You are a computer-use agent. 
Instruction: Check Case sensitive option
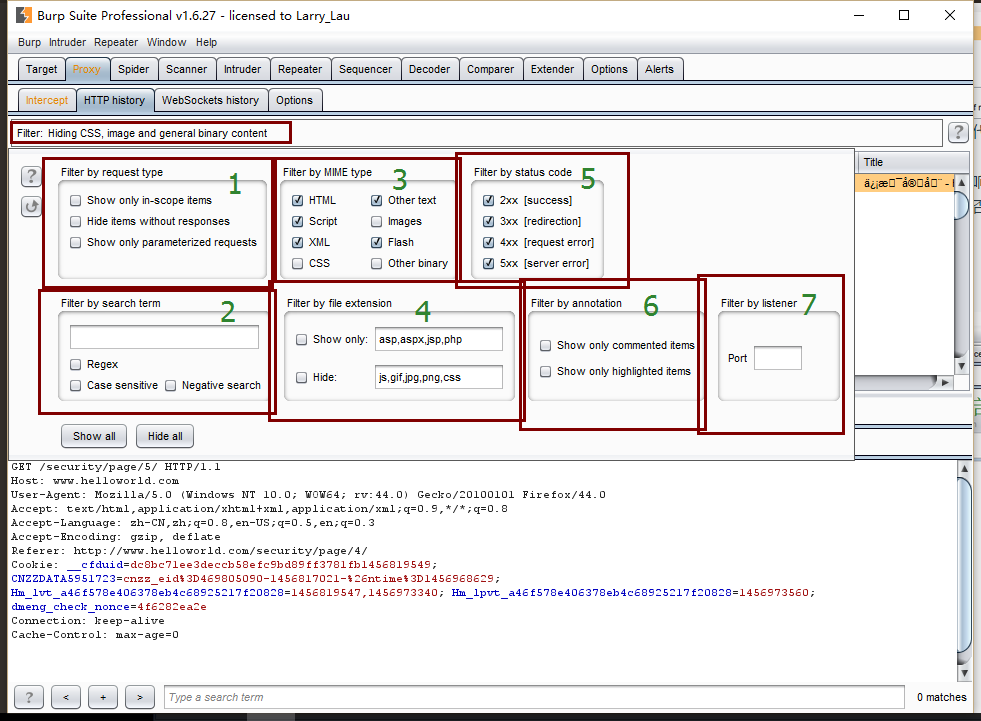(x=76, y=386)
